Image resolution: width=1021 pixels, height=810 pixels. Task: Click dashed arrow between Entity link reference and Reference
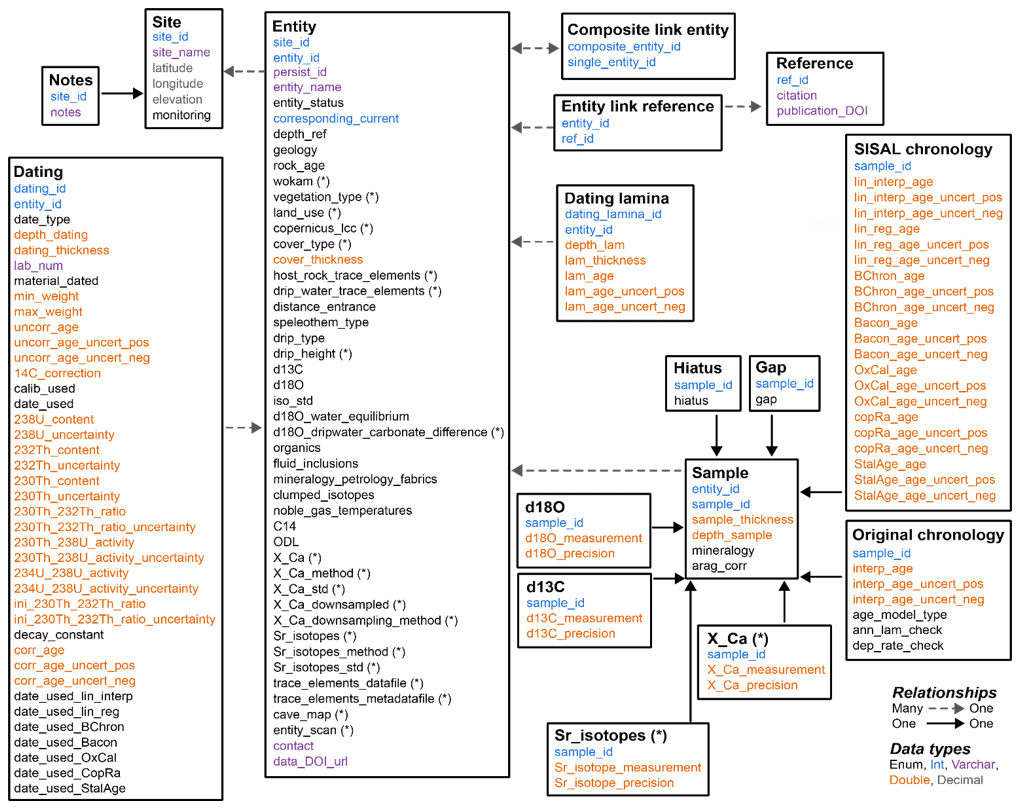pos(743,106)
